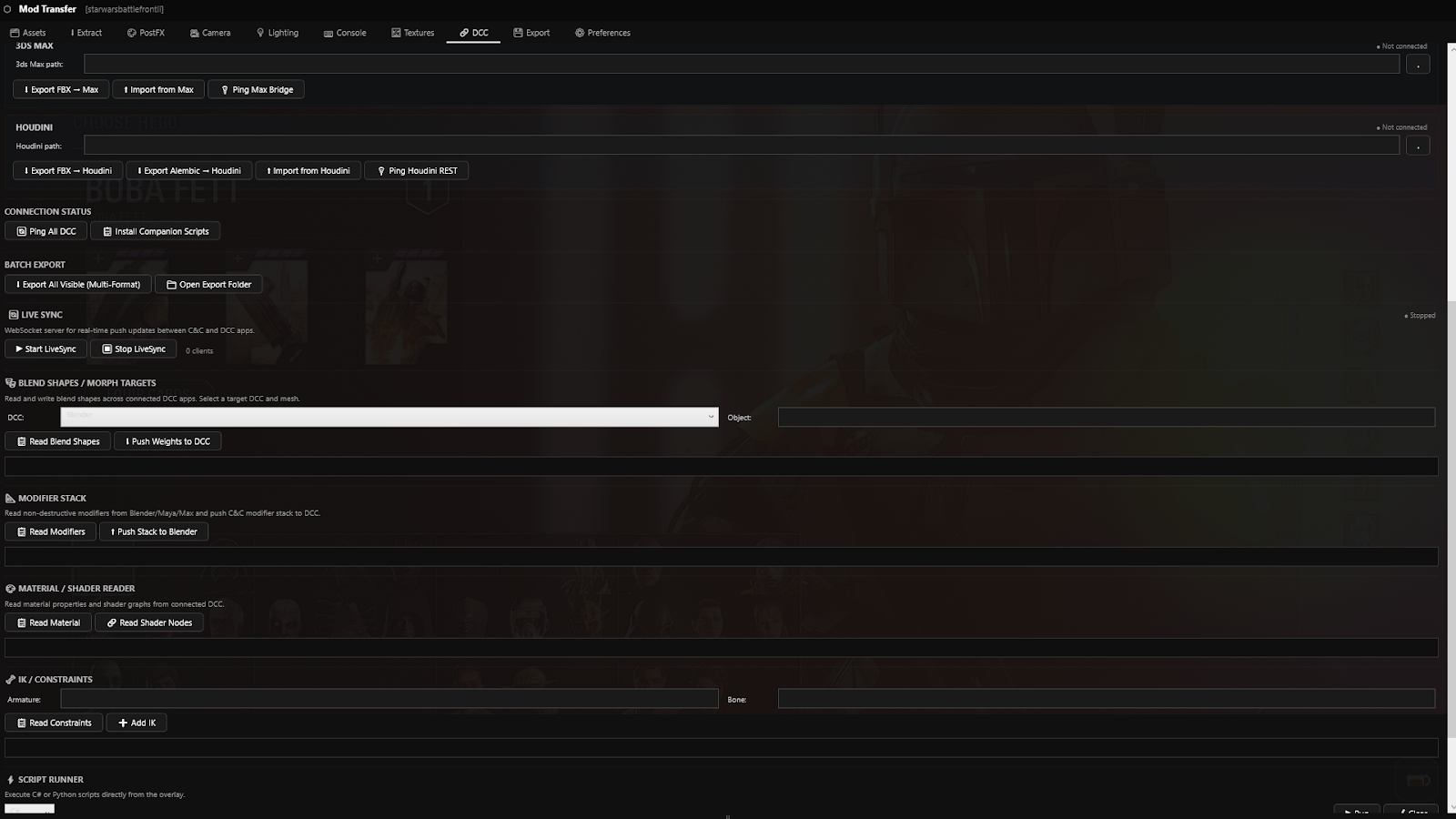Push Stack to Blender
The image size is (1456, 819).
point(153,531)
